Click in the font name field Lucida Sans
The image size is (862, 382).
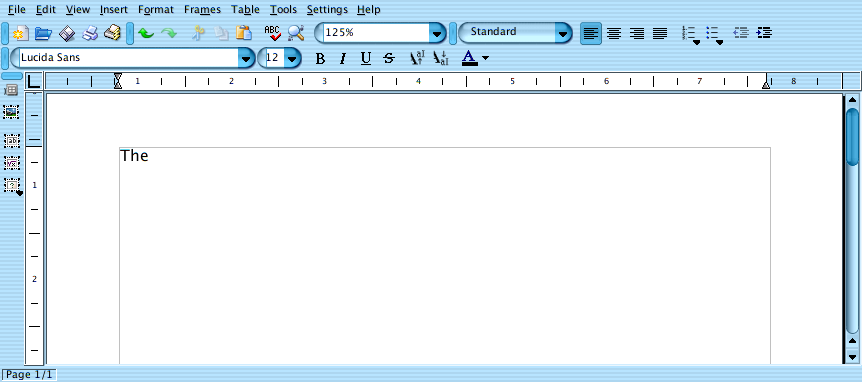click(x=128, y=58)
